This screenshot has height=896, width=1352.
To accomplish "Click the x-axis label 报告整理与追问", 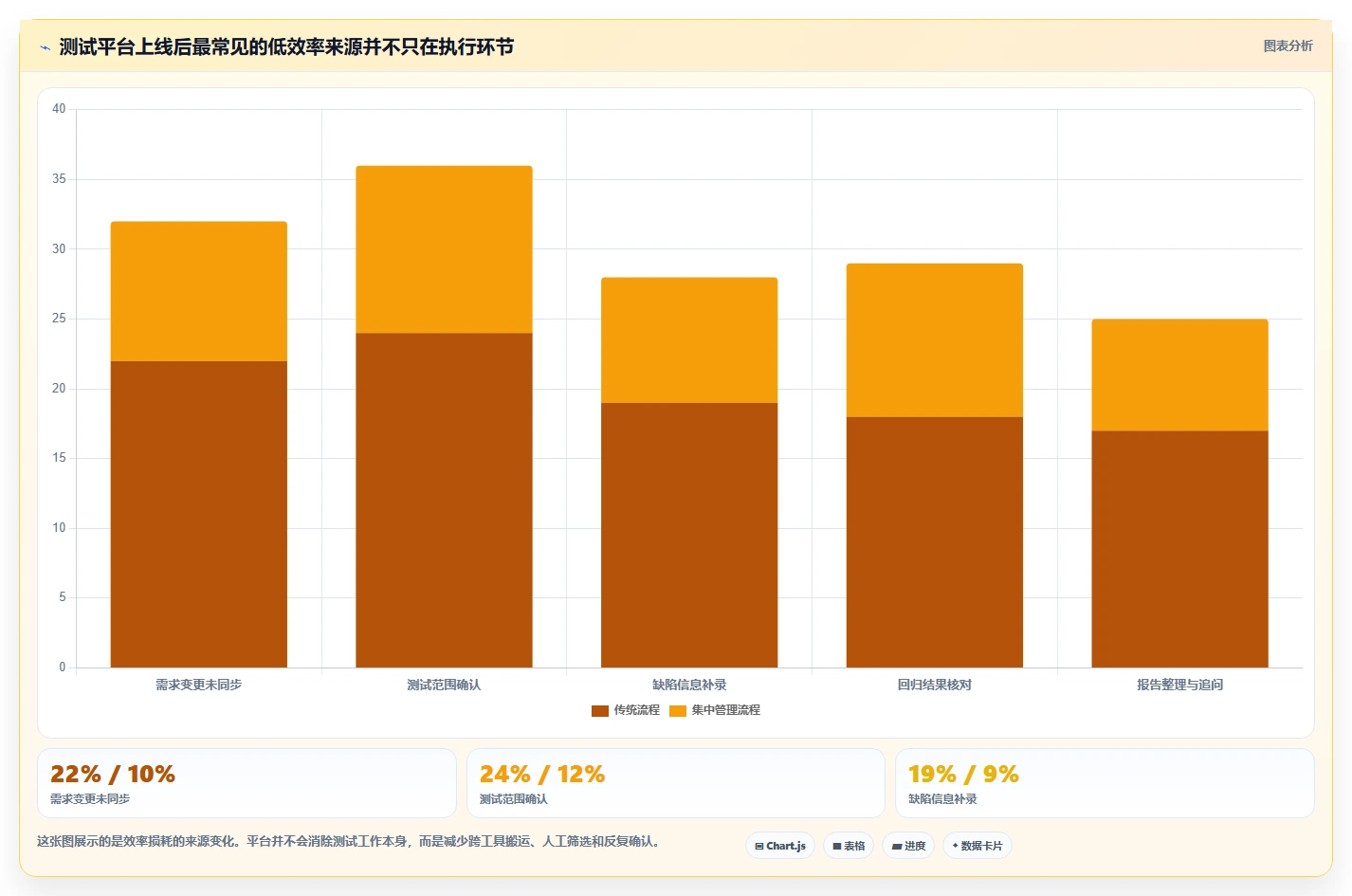I will [1179, 685].
